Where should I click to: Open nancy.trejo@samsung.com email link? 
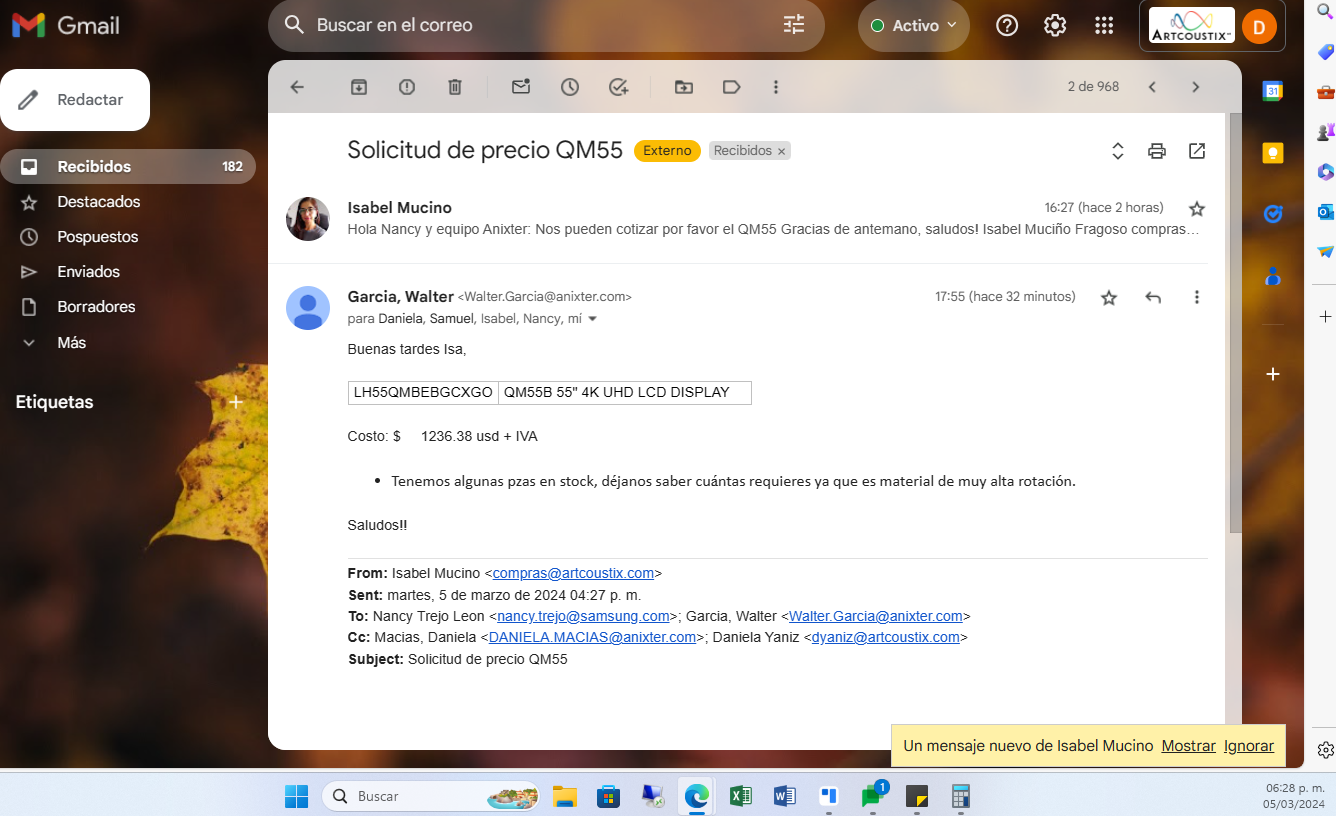coord(583,616)
